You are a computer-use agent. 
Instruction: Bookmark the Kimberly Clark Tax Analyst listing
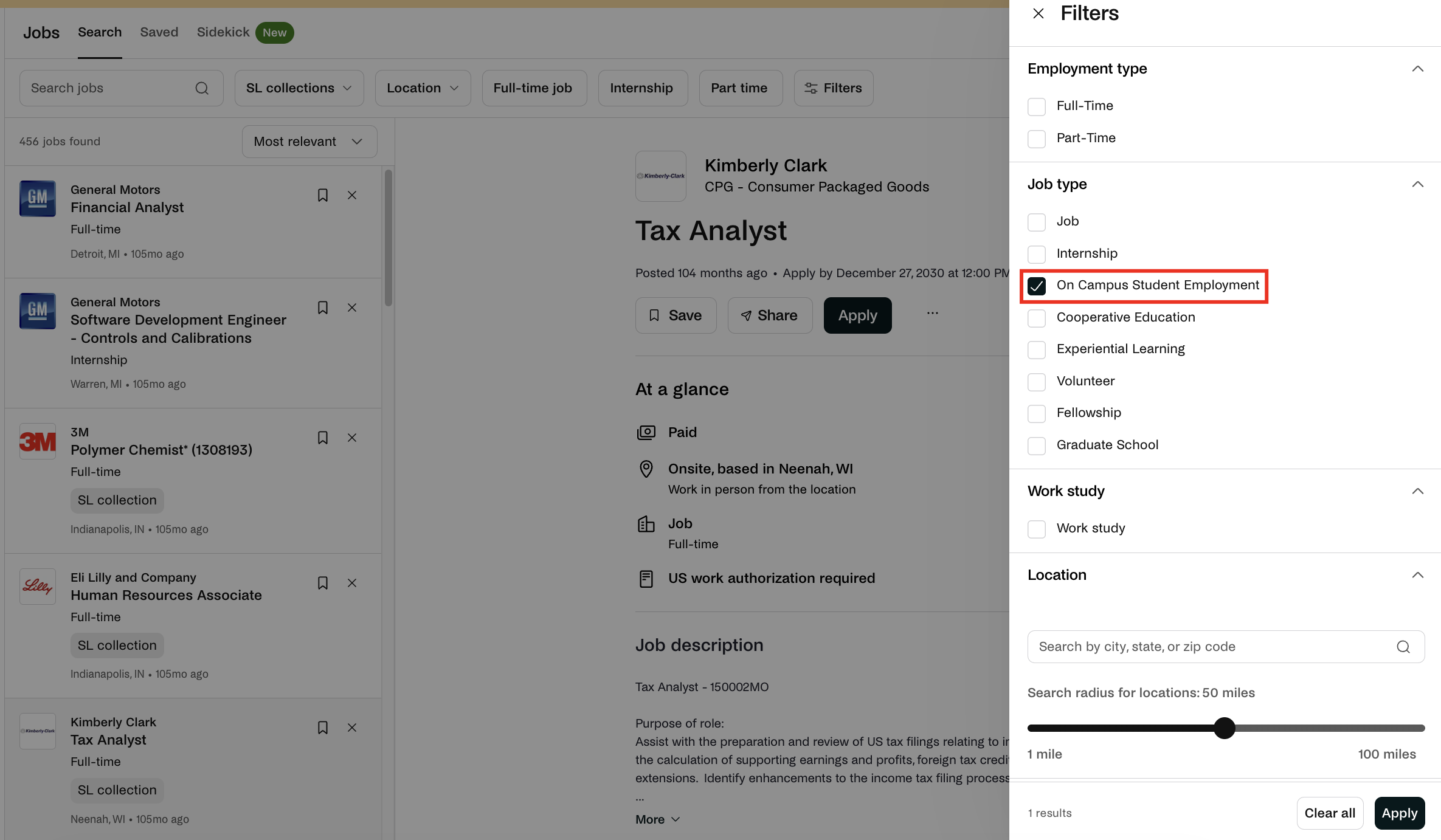coord(323,728)
